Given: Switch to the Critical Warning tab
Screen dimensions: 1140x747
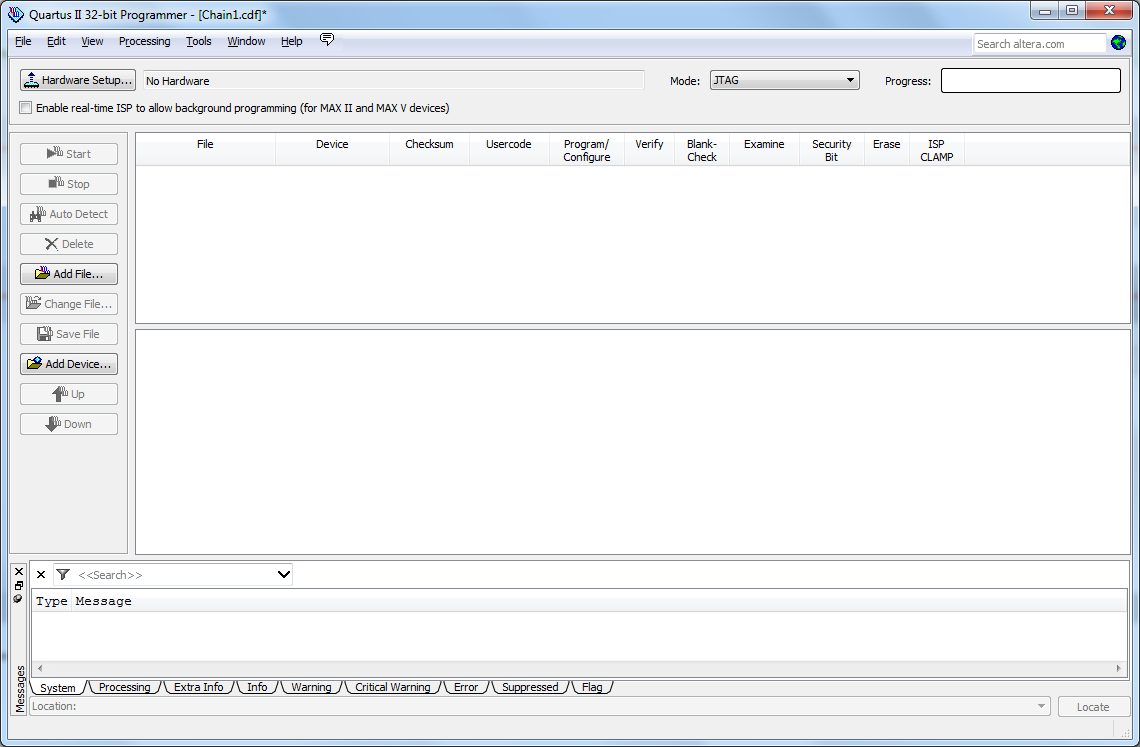Looking at the screenshot, I should (393, 687).
